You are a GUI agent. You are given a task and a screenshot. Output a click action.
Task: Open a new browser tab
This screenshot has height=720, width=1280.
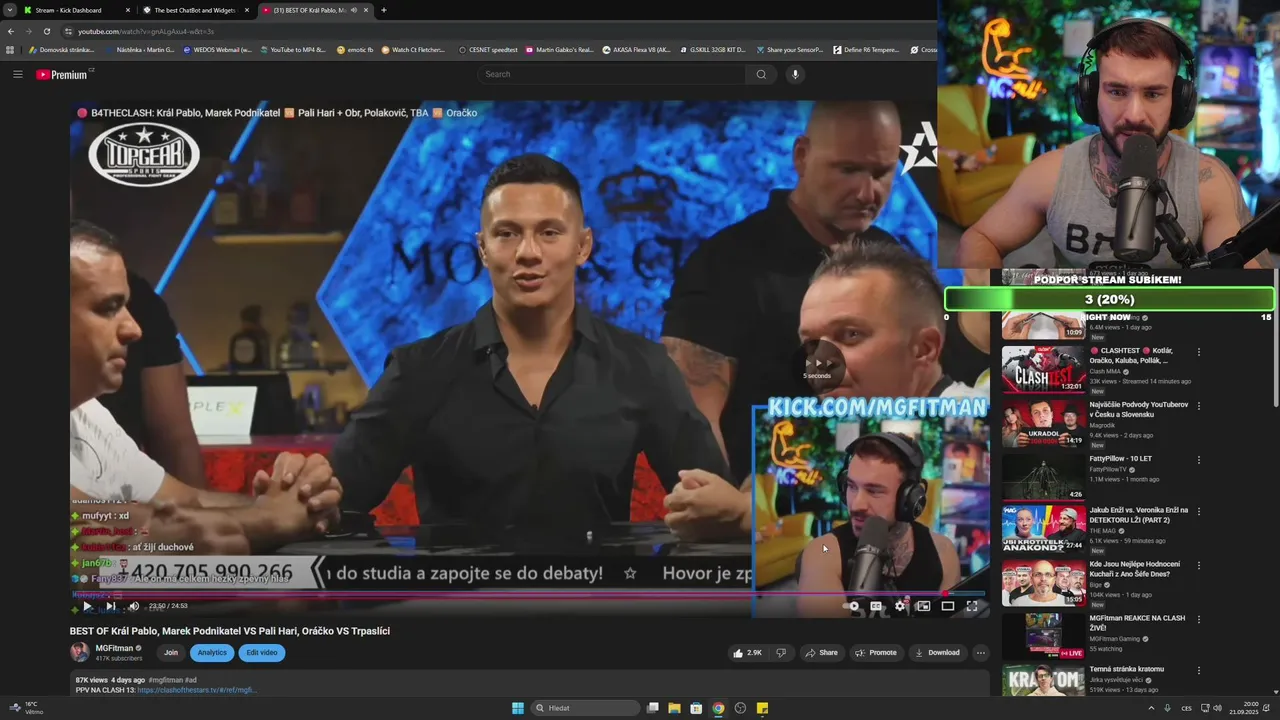coord(384,10)
